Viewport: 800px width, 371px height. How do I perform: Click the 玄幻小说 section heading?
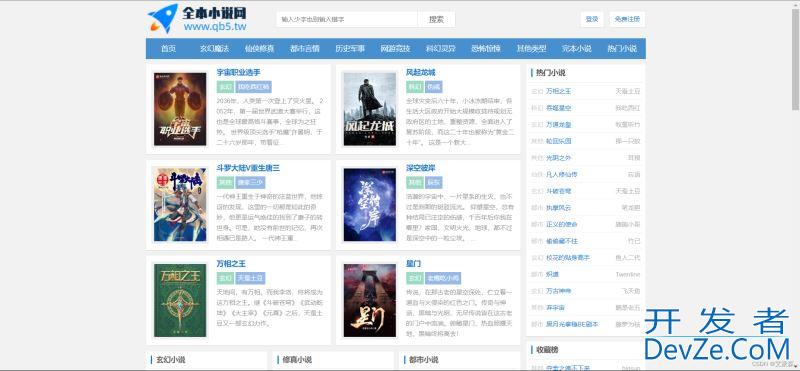click(170, 360)
